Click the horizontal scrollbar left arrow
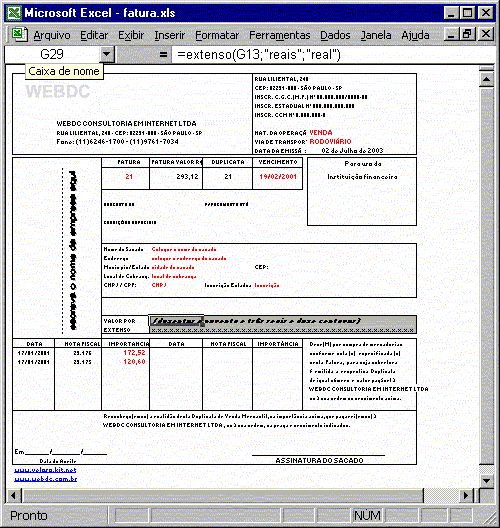Image resolution: width=500 pixels, height=528 pixels. point(13,496)
